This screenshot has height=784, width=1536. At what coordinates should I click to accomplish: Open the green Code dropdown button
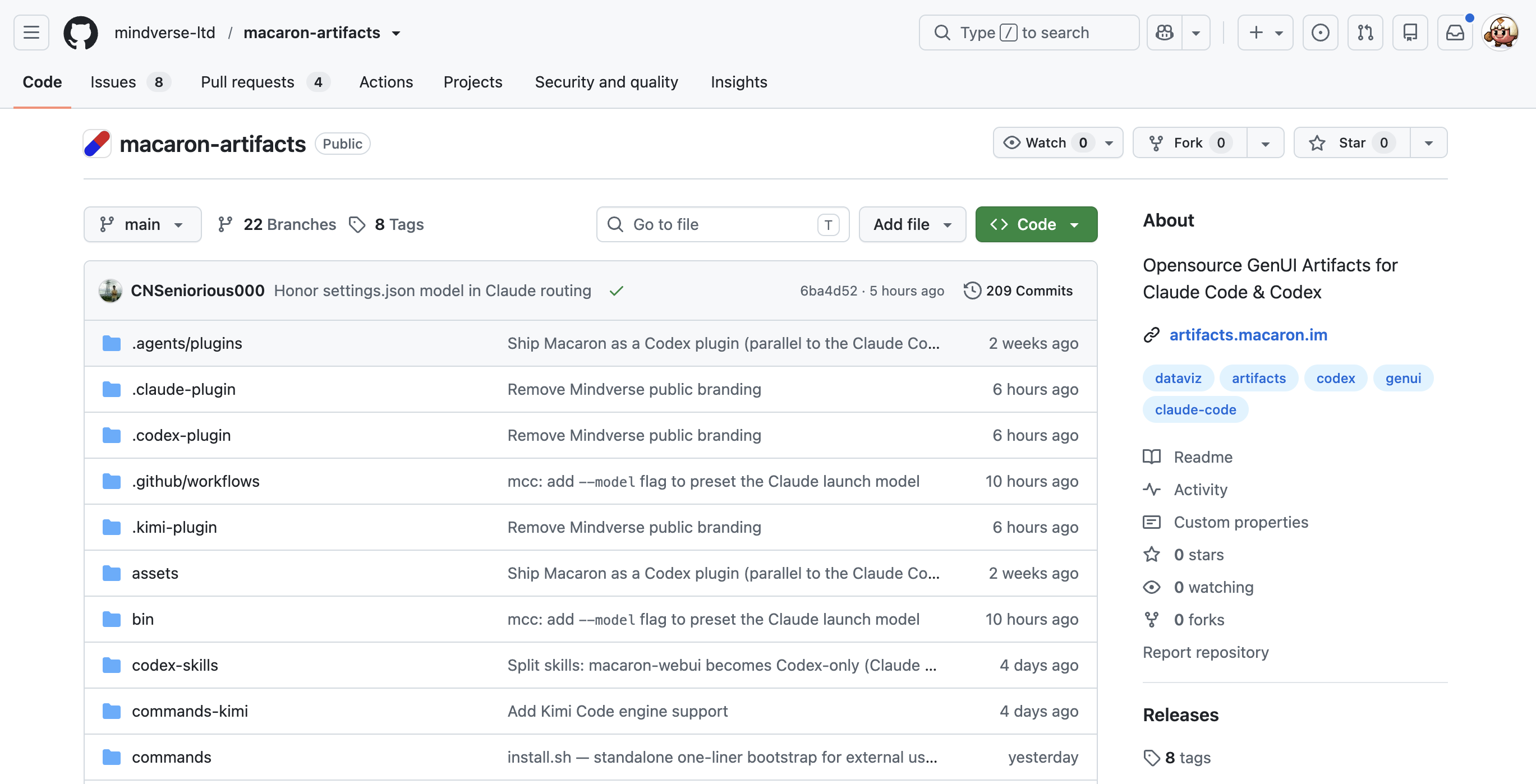1036,224
